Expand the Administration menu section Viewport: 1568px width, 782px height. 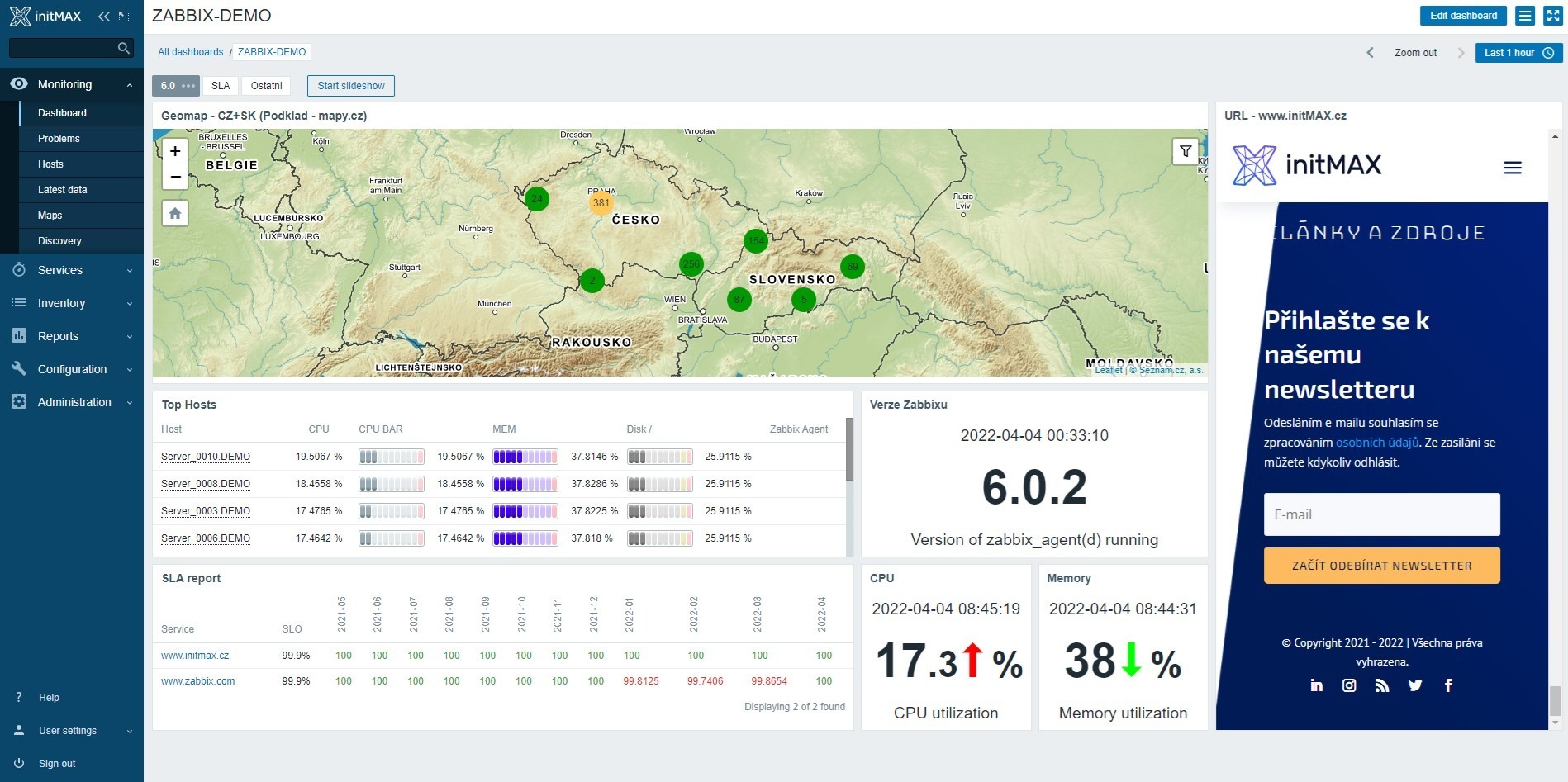[x=72, y=402]
